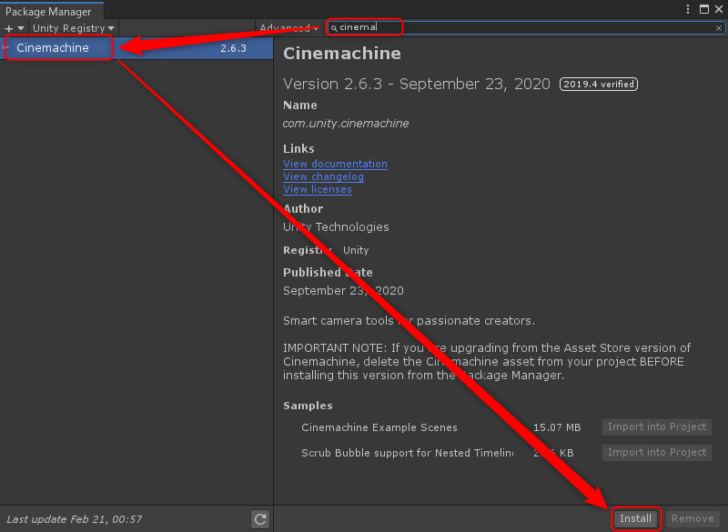The image size is (728, 532).
Task: Click the magnifier icon in search box
Action: point(334,28)
